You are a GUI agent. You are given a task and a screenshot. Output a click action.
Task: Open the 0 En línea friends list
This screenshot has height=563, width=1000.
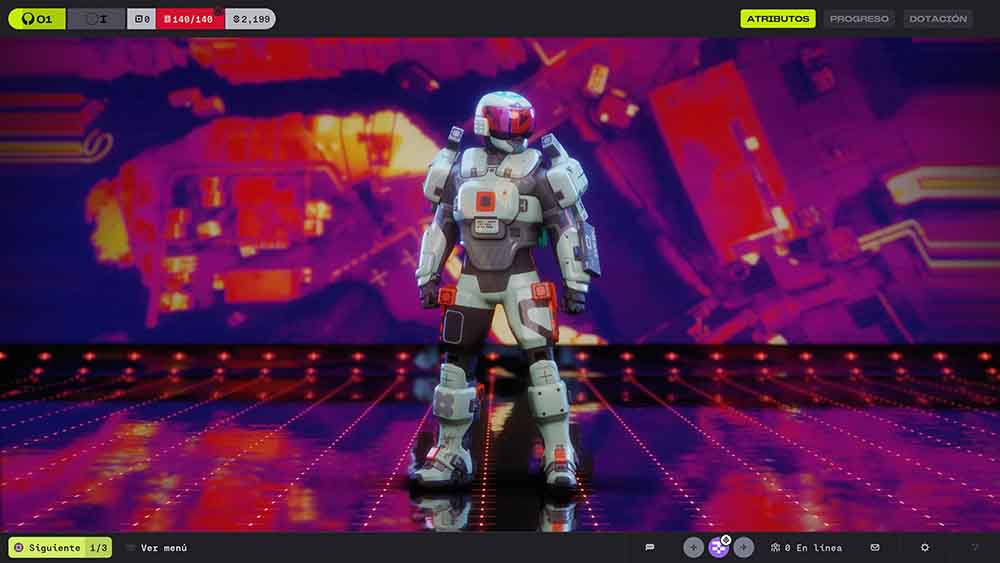tap(813, 548)
